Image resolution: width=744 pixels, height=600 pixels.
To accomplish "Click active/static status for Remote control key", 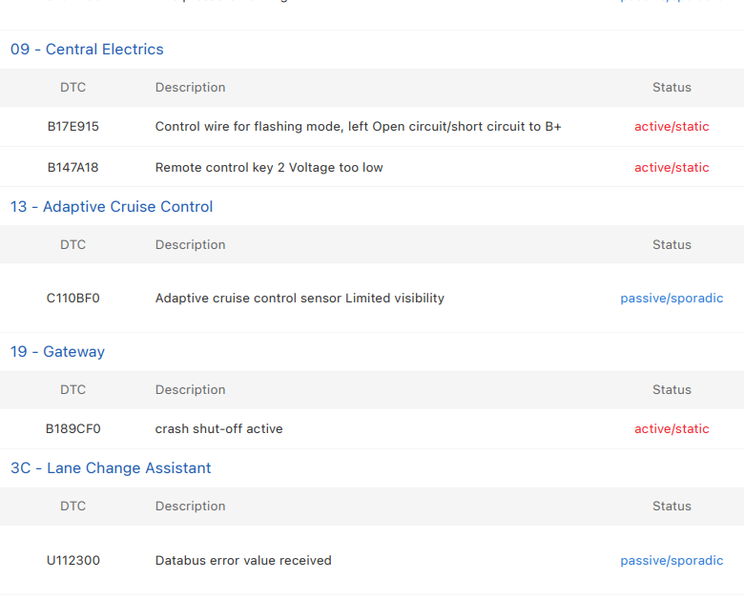I will pyautogui.click(x=671, y=168).
